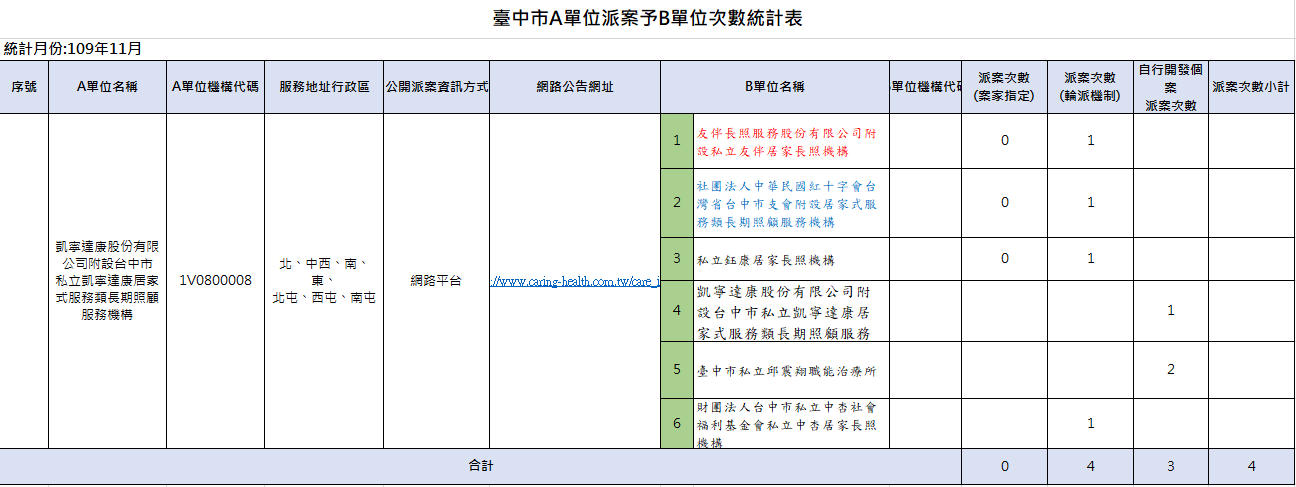Click 輪派機制 value 1 in 友伴長照 row

point(1090,141)
